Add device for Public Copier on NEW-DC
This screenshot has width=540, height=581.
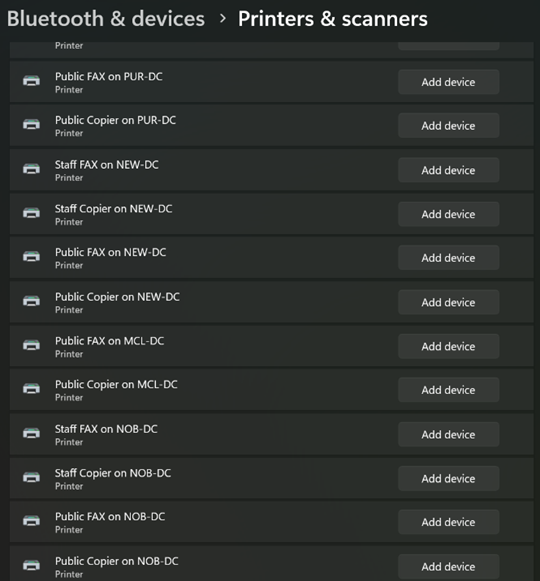(x=448, y=302)
